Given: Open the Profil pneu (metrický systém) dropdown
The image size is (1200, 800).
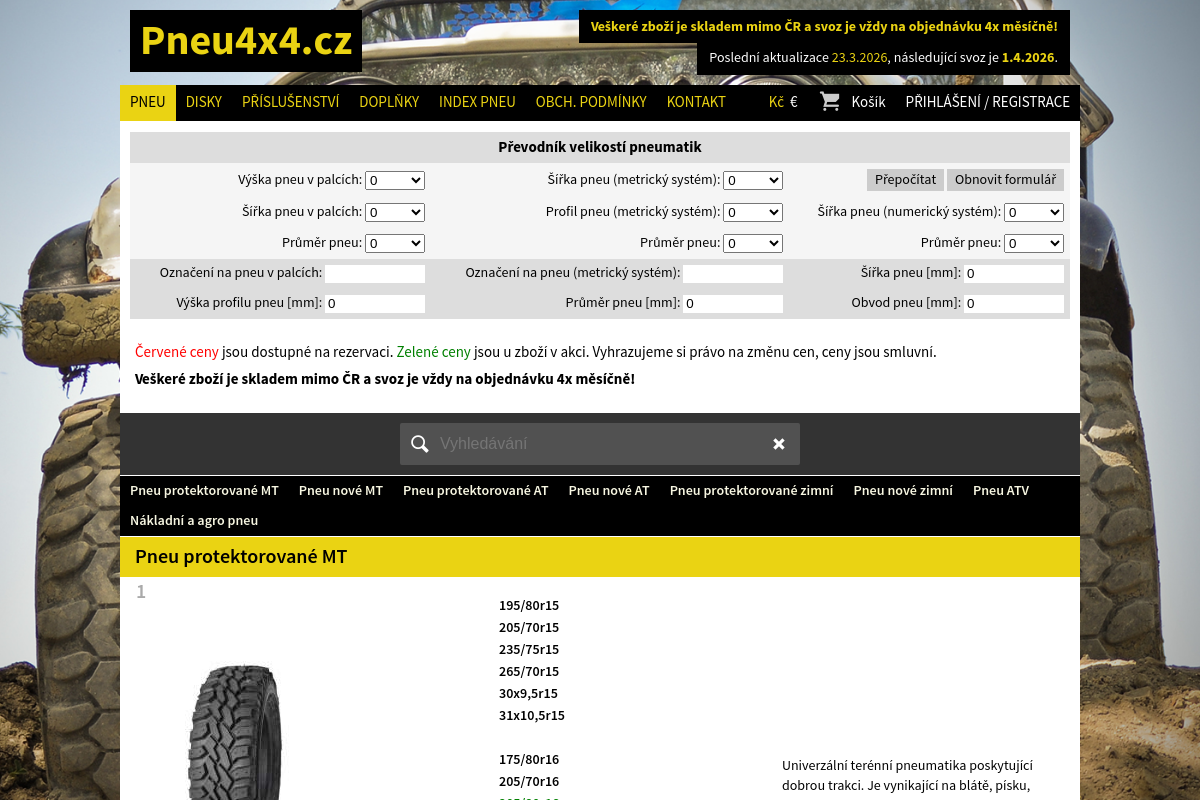Looking at the screenshot, I should pos(752,212).
